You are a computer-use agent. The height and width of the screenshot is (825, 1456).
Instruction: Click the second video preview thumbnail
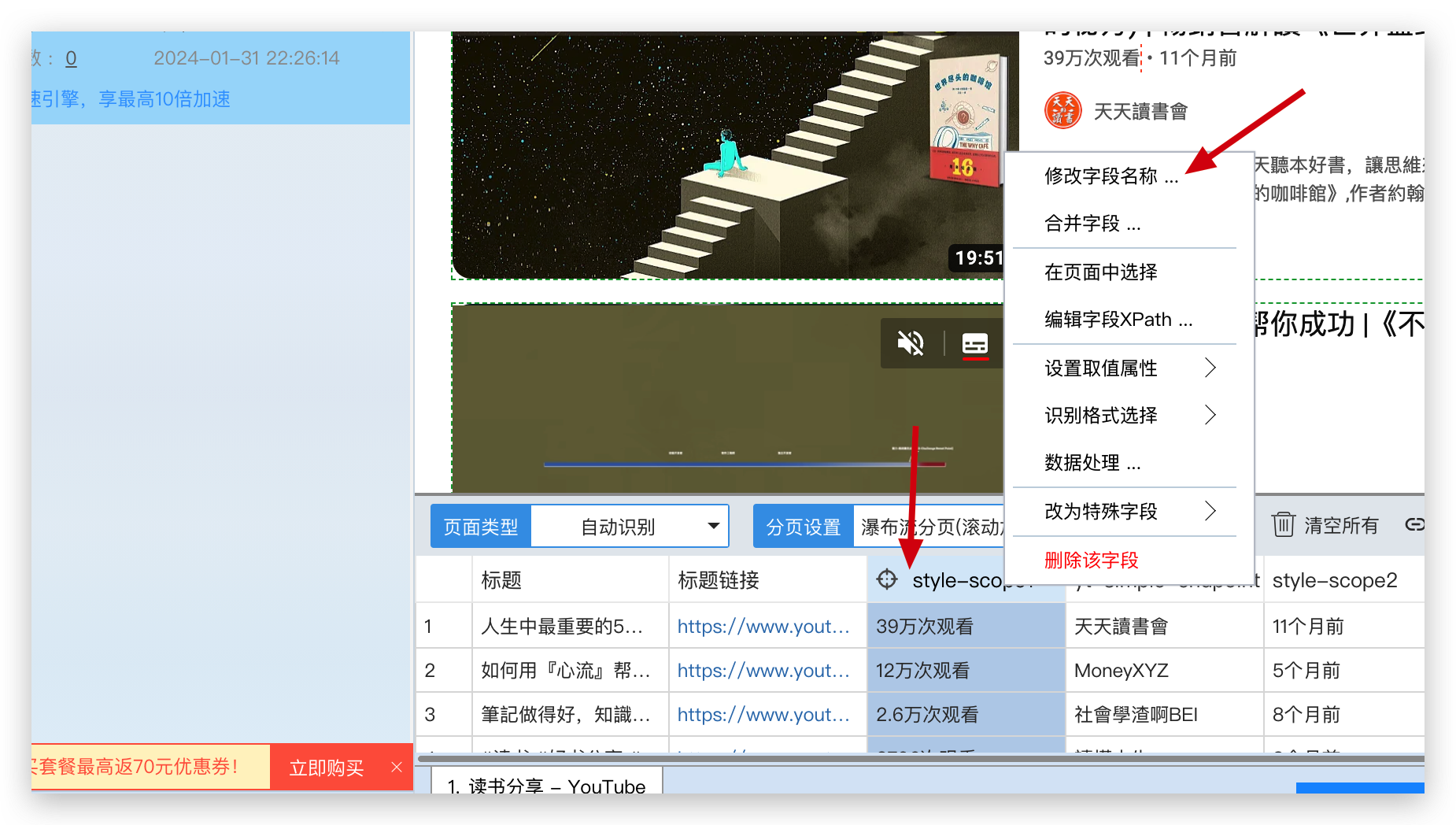(x=727, y=398)
